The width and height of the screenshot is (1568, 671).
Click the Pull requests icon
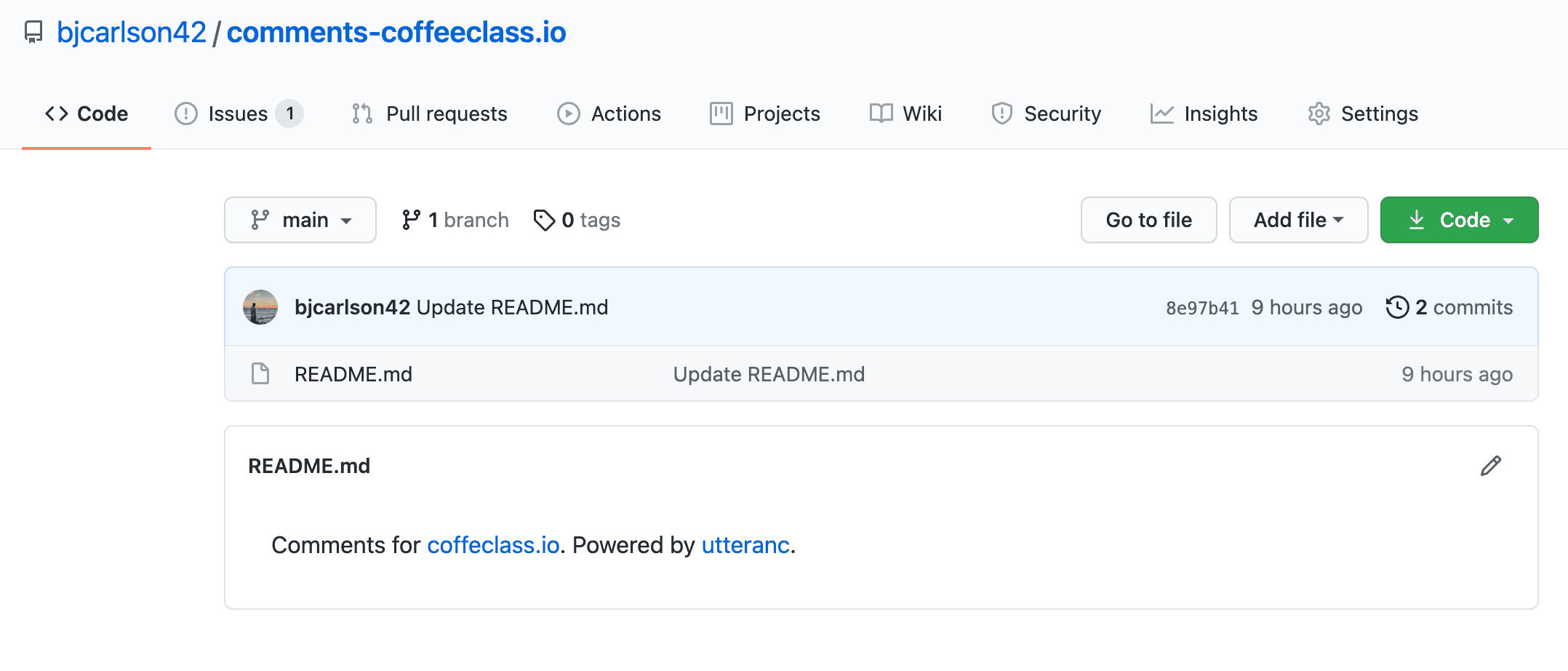[360, 114]
